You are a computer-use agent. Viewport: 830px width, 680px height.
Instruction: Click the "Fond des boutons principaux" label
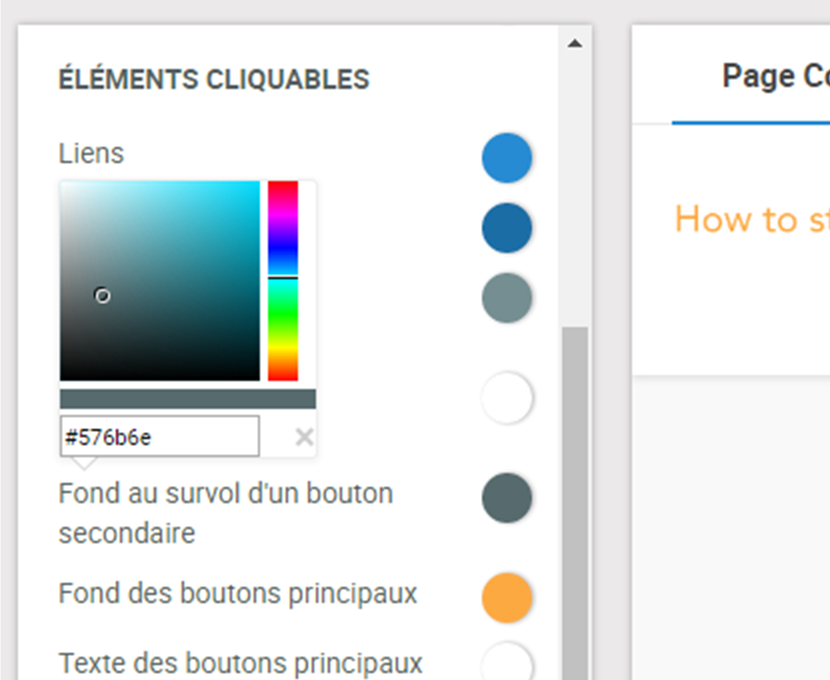(x=237, y=594)
